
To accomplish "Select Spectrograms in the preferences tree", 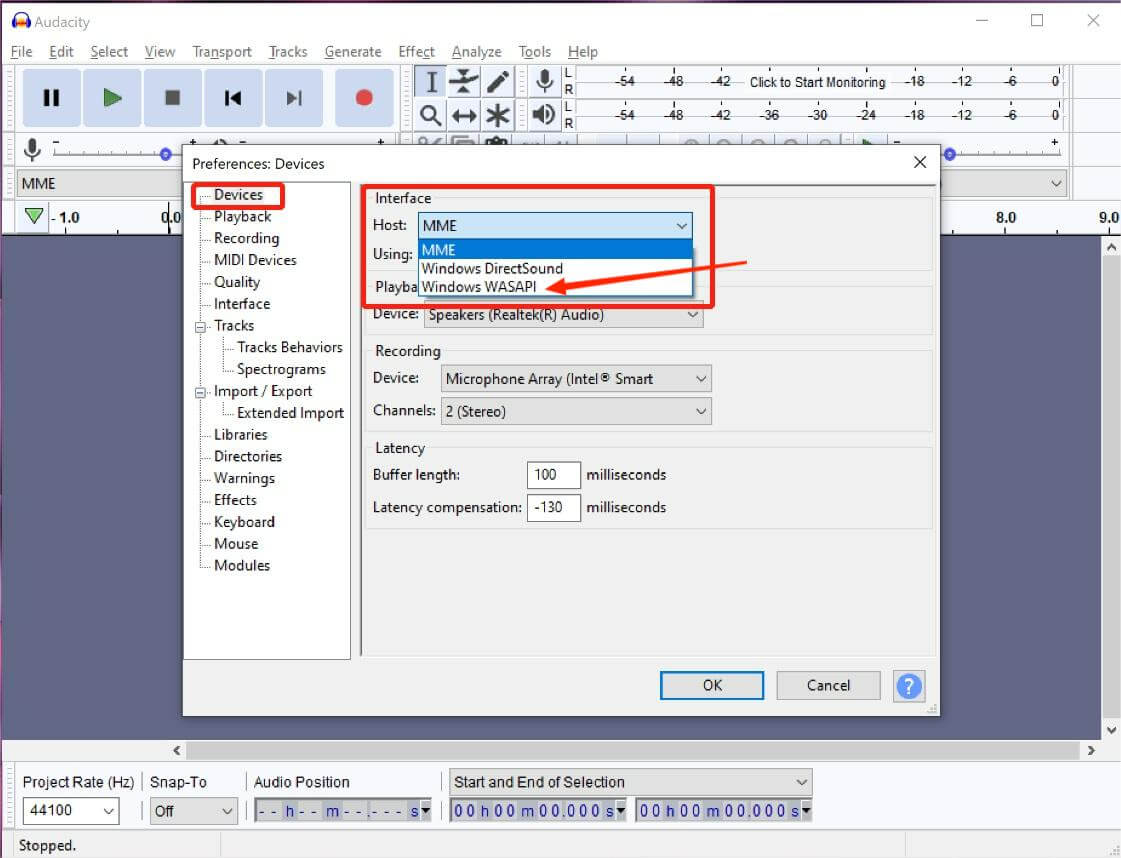I will pyautogui.click(x=281, y=369).
